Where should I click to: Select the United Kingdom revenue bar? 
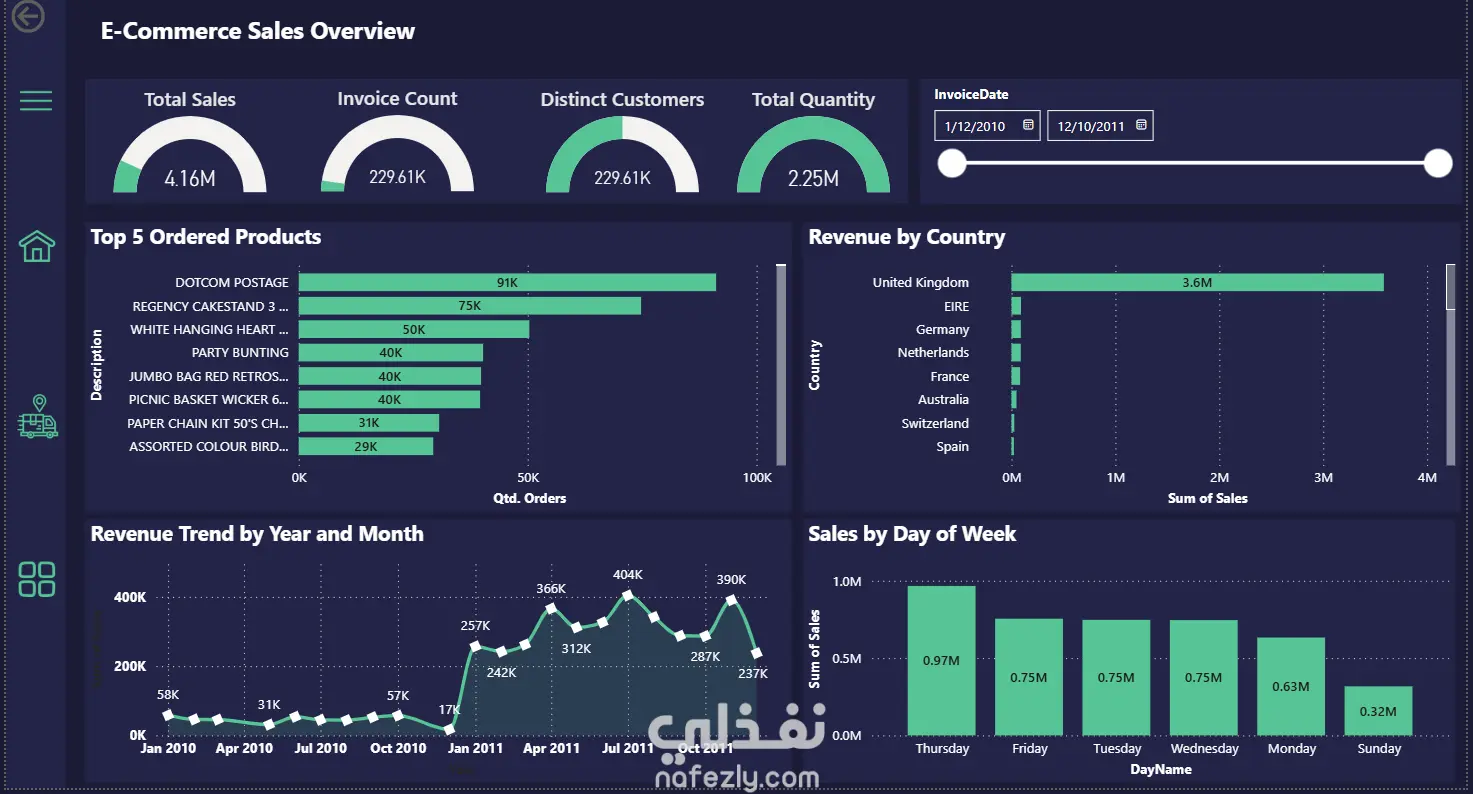pyautogui.click(x=1197, y=283)
